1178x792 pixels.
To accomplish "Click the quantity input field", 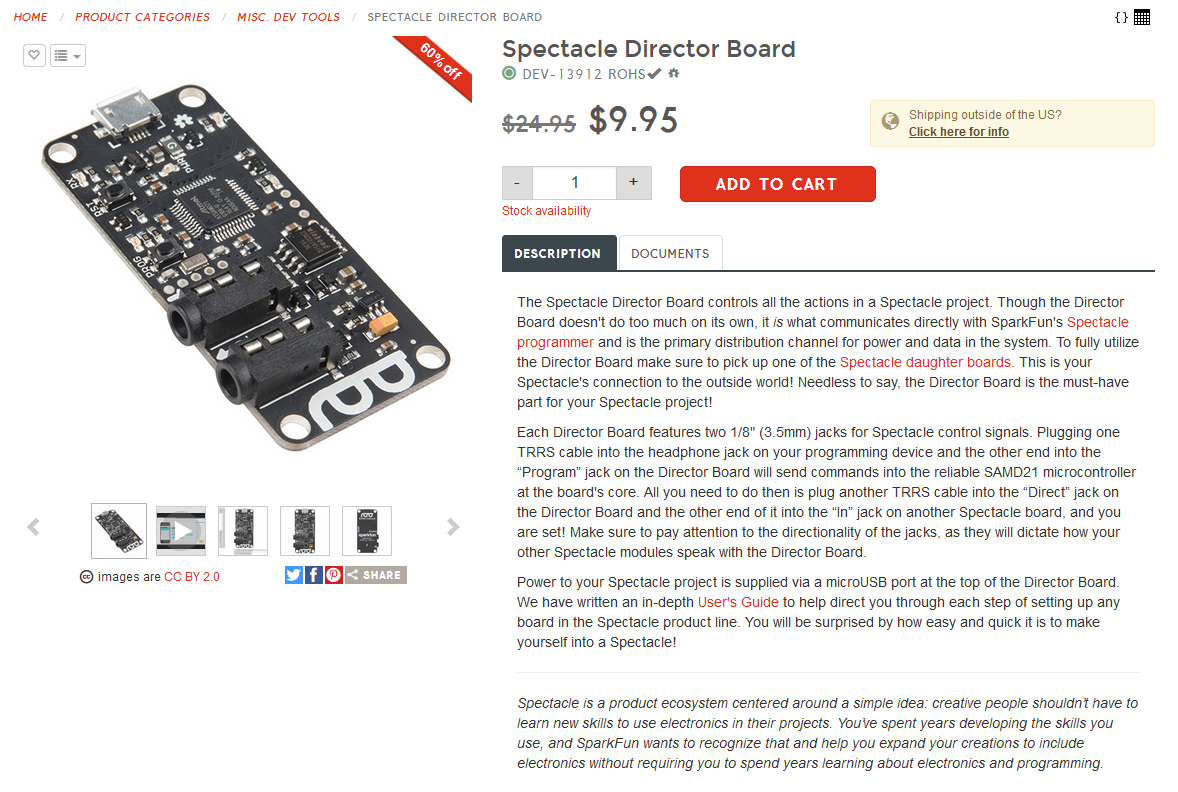I will point(575,183).
